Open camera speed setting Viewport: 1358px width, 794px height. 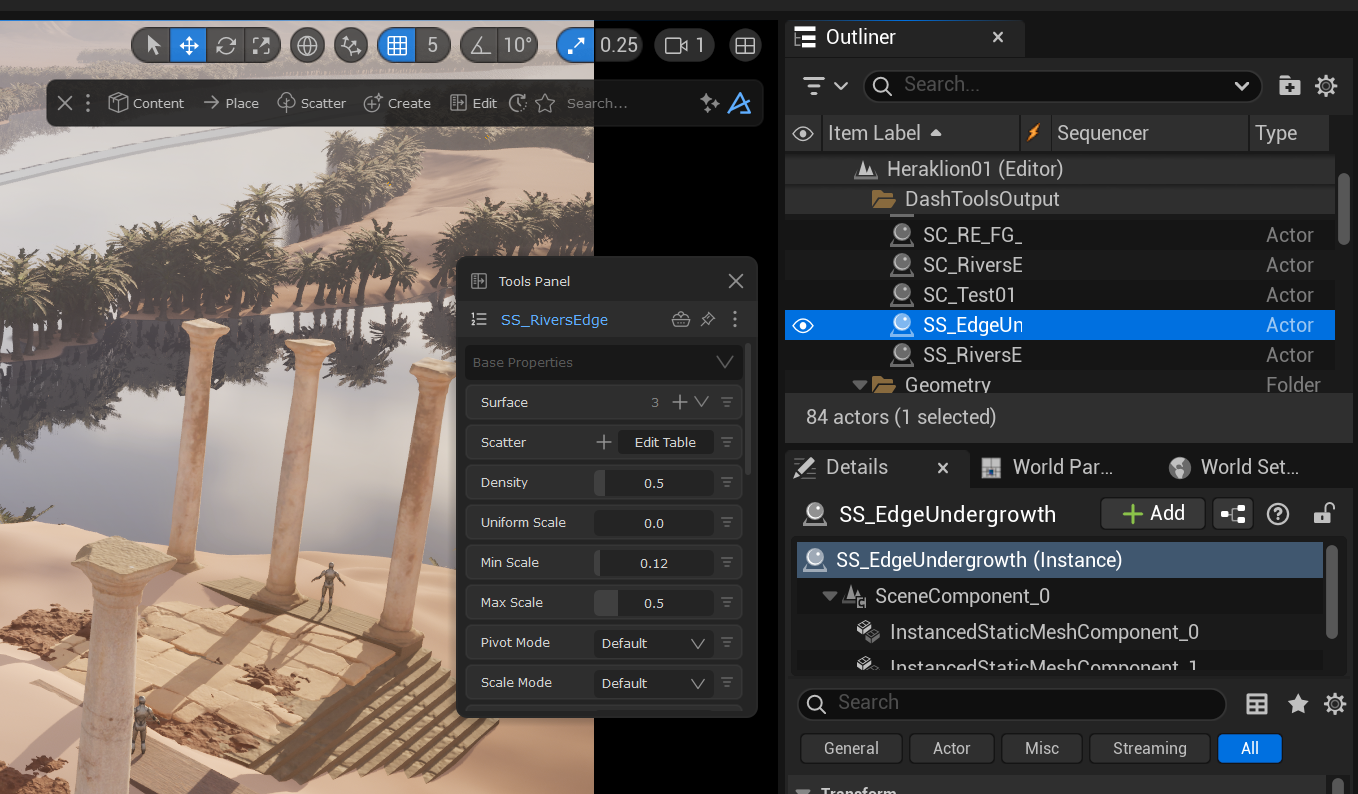pos(685,45)
